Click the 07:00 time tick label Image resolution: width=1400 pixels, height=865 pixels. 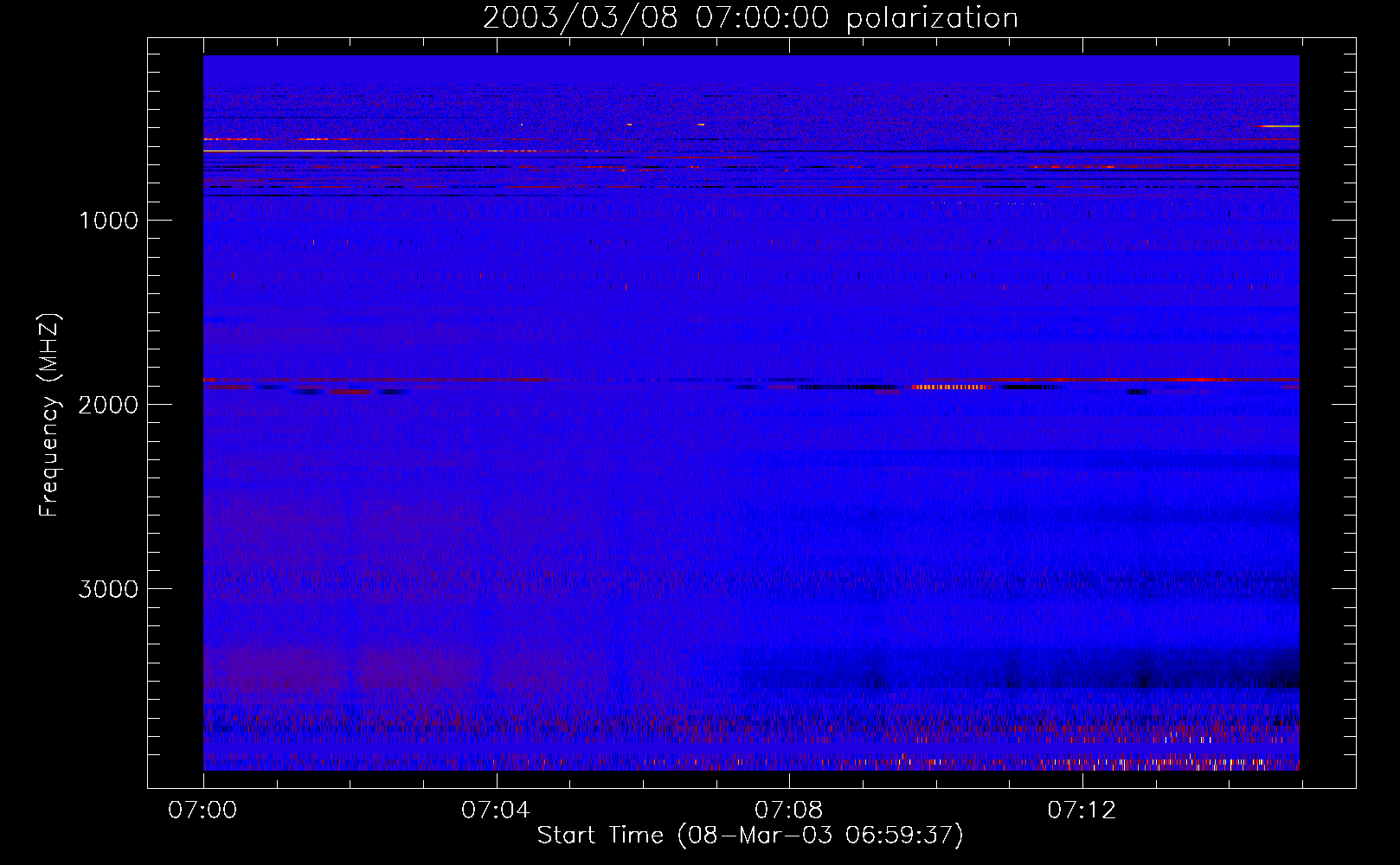pos(202,810)
